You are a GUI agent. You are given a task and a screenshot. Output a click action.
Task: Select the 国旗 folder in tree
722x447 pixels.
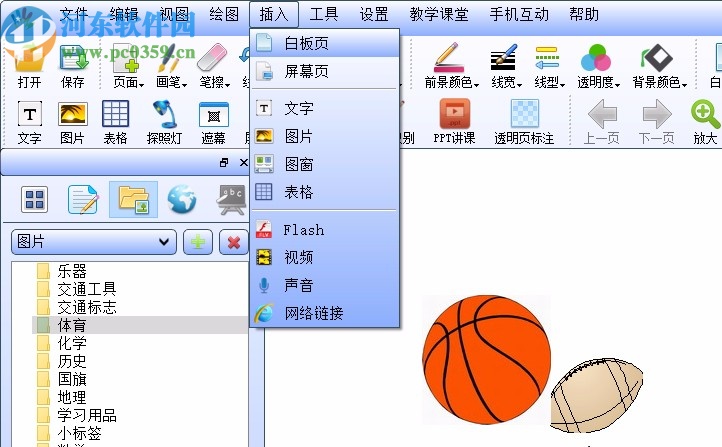point(72,379)
